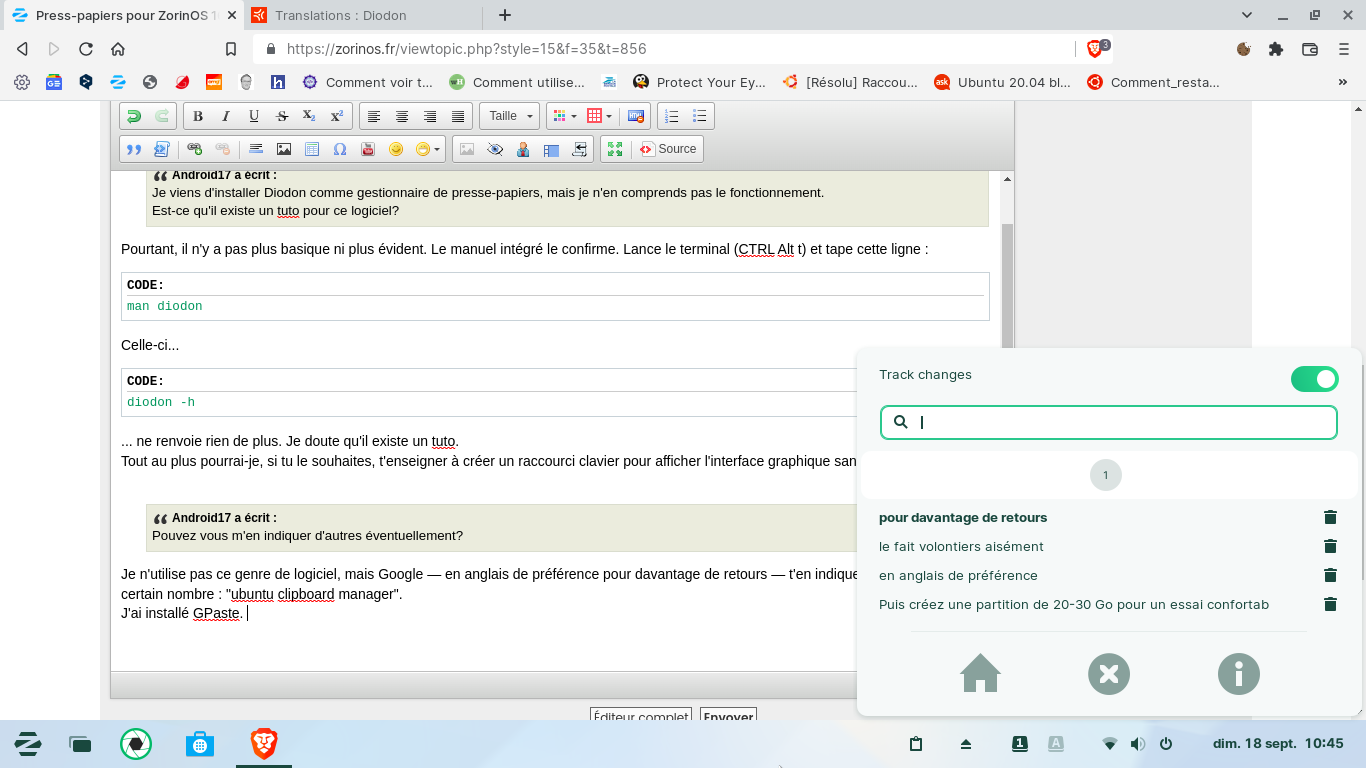
Task: Open the Taille font size dropdown
Action: coord(509,117)
